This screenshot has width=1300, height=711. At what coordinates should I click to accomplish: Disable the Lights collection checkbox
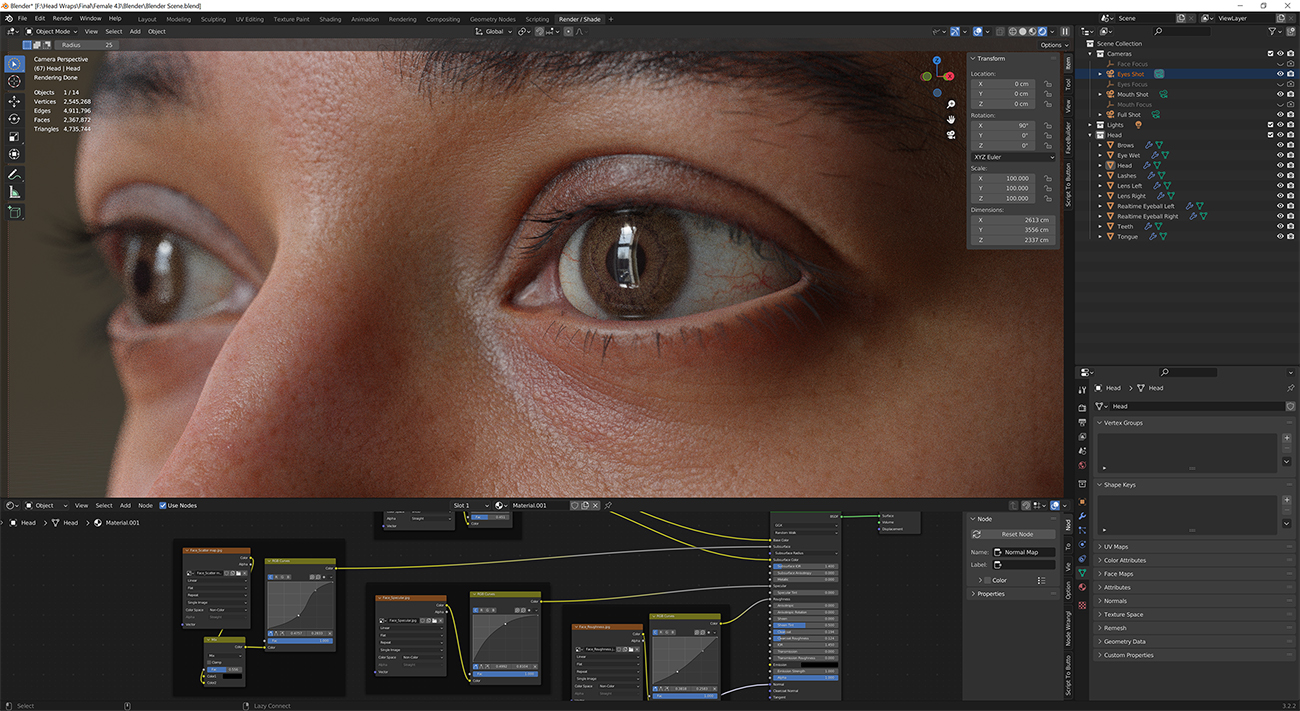(1271, 124)
